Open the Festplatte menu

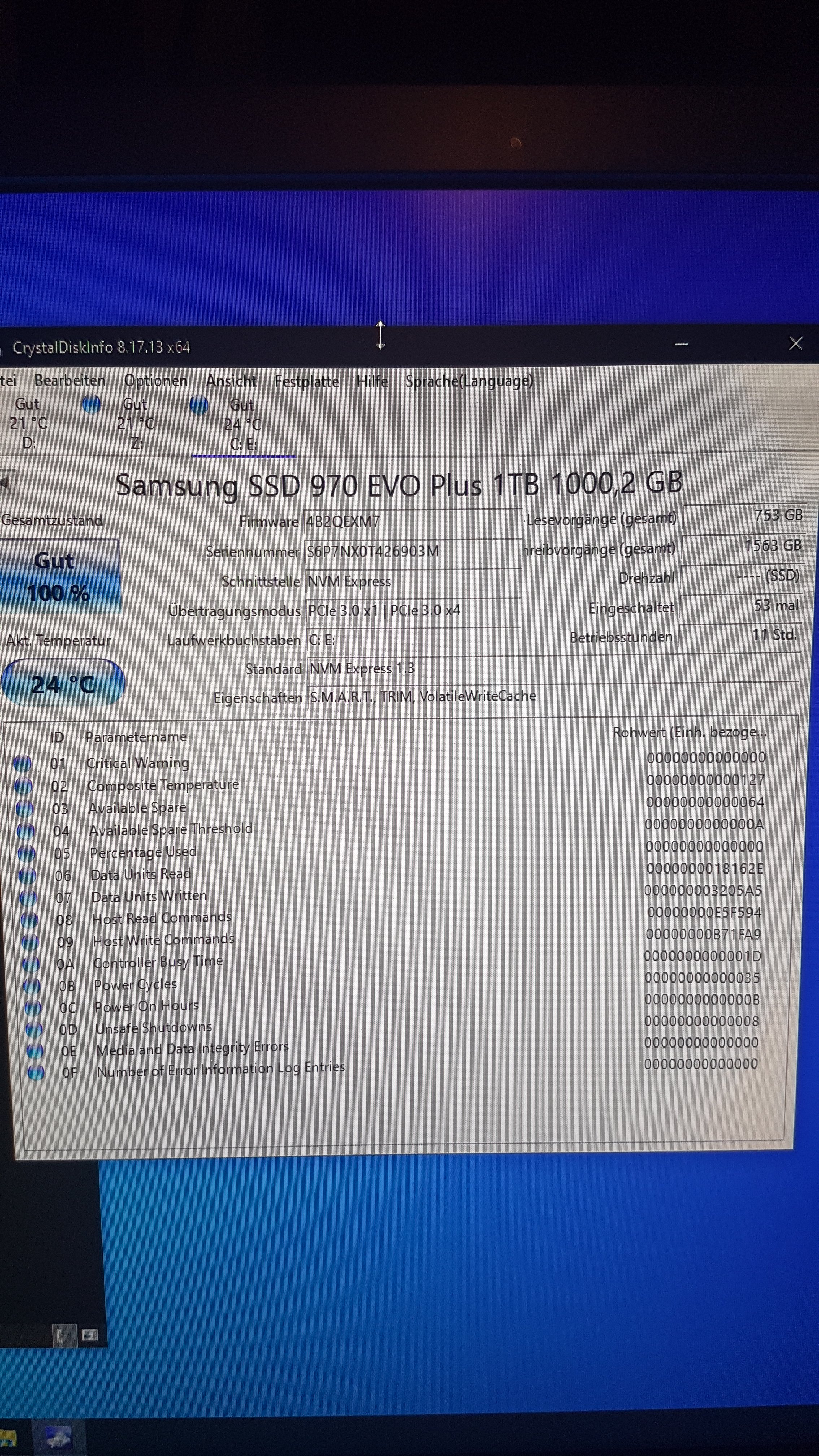(306, 382)
